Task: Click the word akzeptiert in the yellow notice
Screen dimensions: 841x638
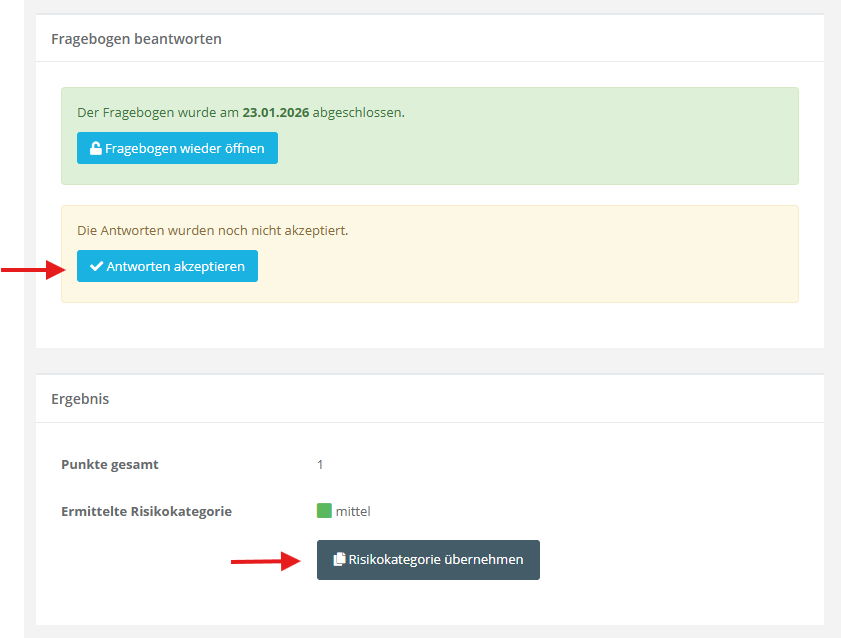Action: coord(315,230)
